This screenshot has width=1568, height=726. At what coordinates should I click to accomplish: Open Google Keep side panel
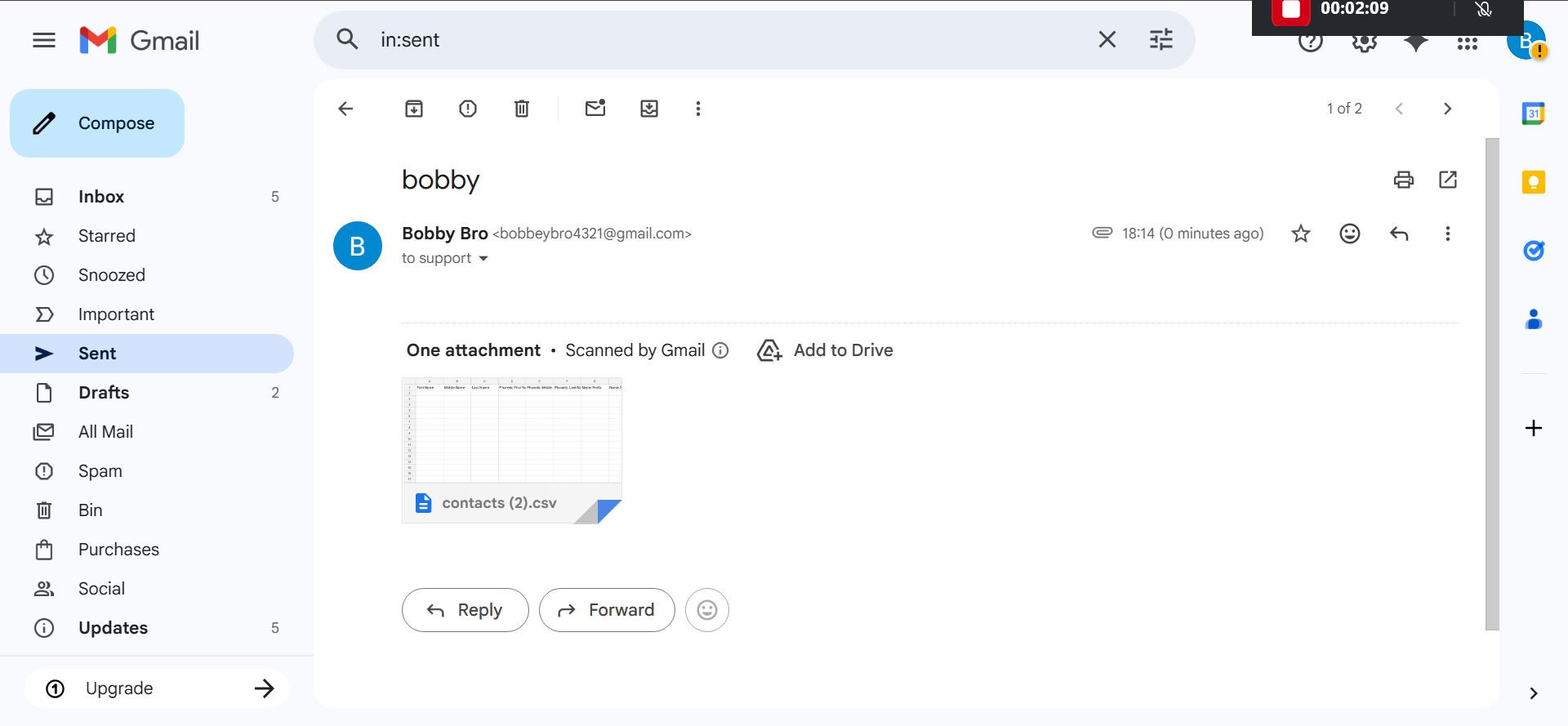tap(1534, 181)
